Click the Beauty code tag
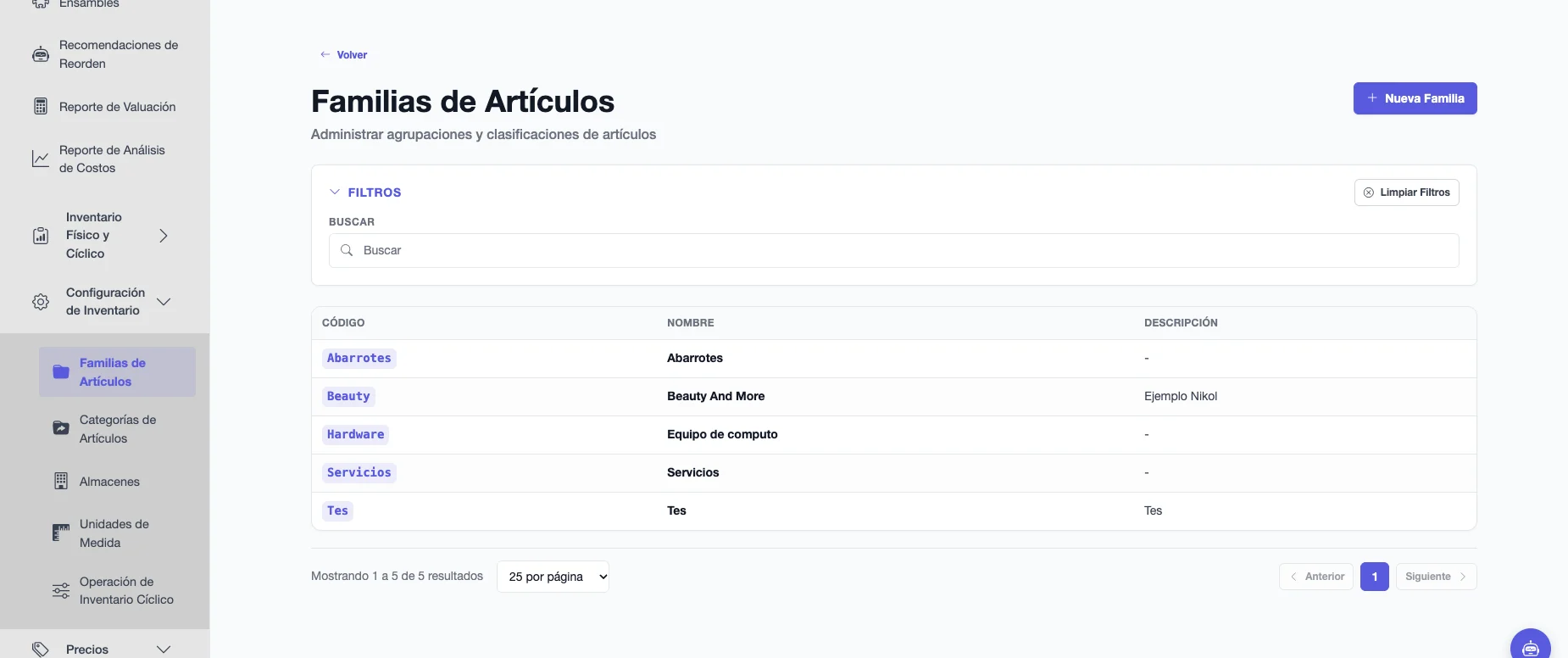The image size is (1568, 658). point(348,397)
